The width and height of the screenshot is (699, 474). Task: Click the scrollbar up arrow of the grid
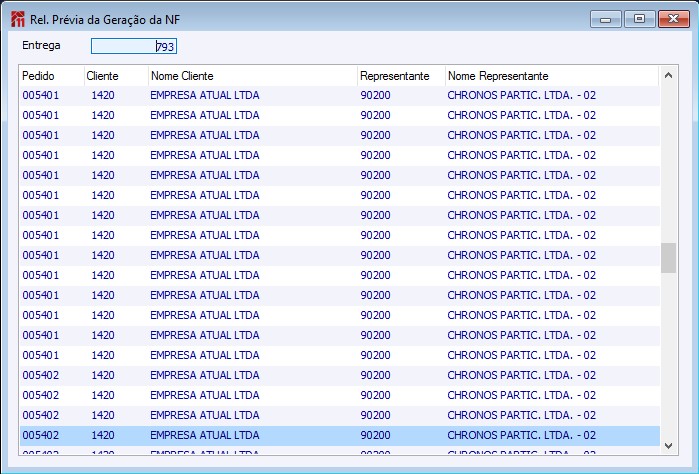(668, 75)
